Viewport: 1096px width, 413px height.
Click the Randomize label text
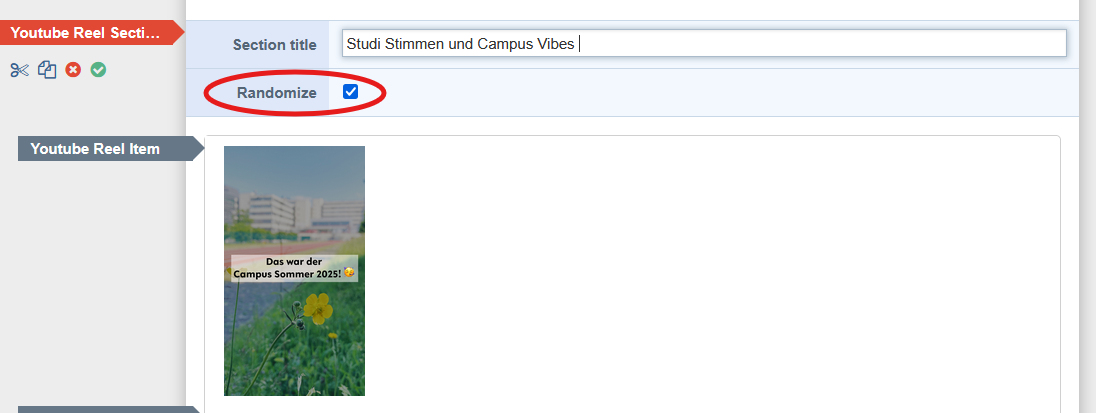point(277,93)
